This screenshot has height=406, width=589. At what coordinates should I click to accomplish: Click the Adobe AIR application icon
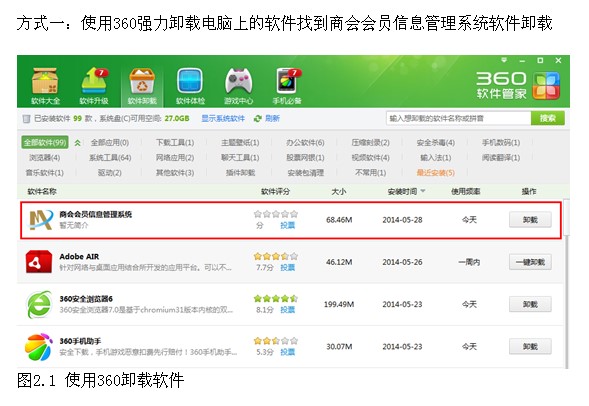[x=39, y=262]
